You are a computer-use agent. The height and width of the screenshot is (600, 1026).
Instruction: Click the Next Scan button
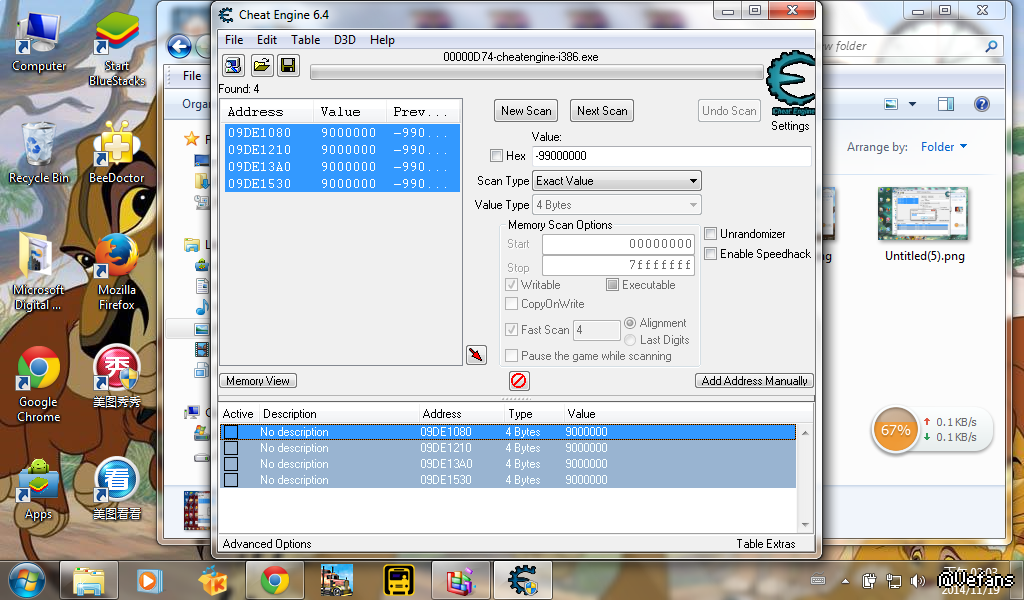tap(602, 111)
